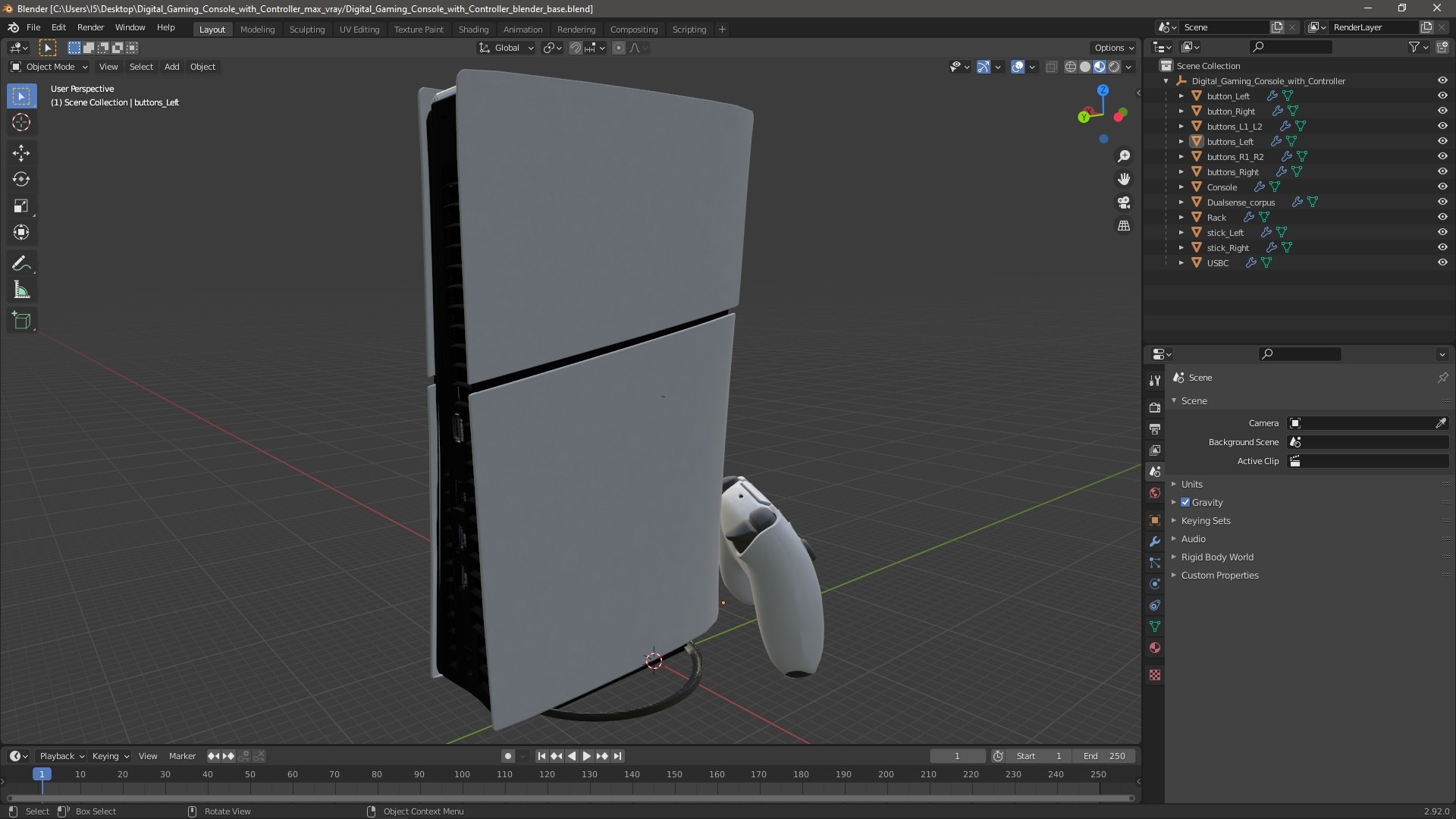
Task: Hide the button_Left object in viewport
Action: (x=1442, y=96)
